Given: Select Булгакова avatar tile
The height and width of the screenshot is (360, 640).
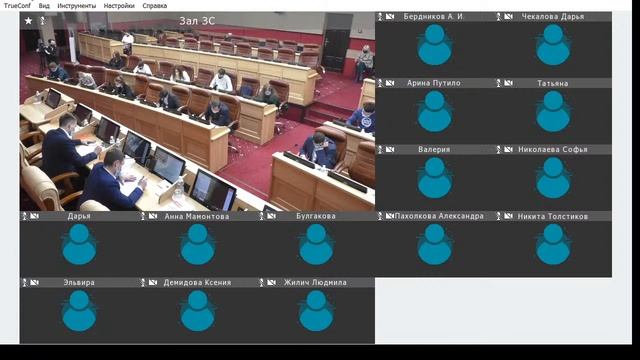Looking at the screenshot, I should pyautogui.click(x=316, y=244).
